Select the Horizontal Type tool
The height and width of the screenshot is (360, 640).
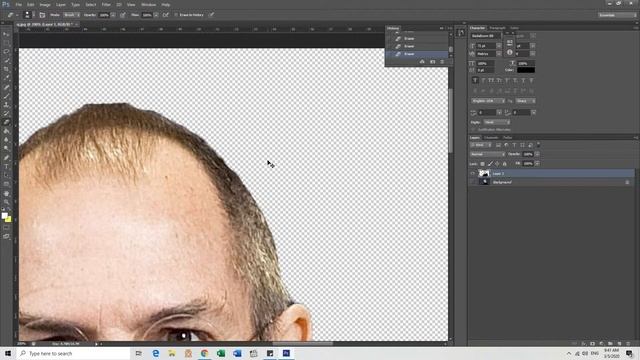tap(6, 167)
